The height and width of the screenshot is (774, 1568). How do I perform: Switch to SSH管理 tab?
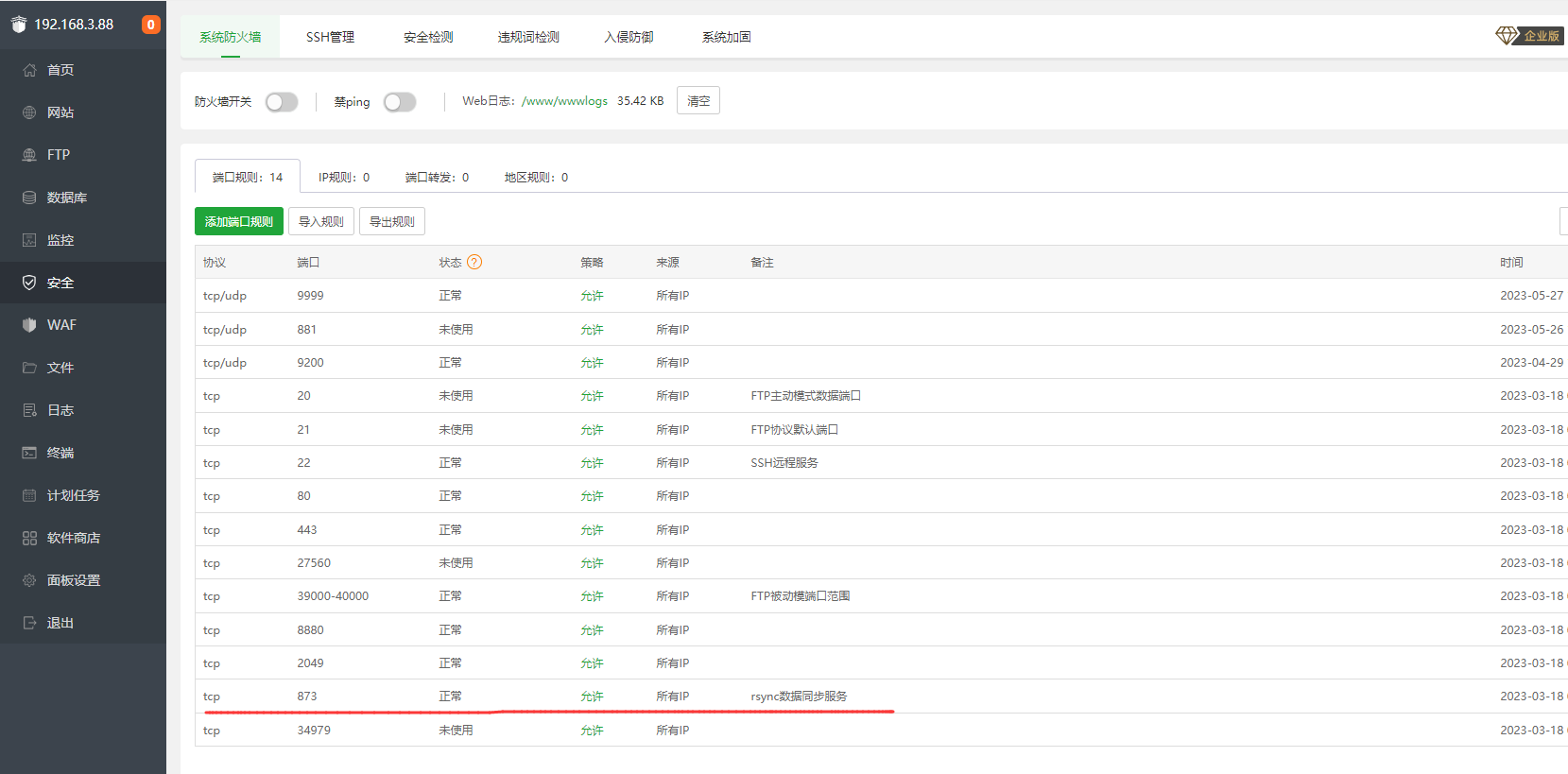point(330,37)
